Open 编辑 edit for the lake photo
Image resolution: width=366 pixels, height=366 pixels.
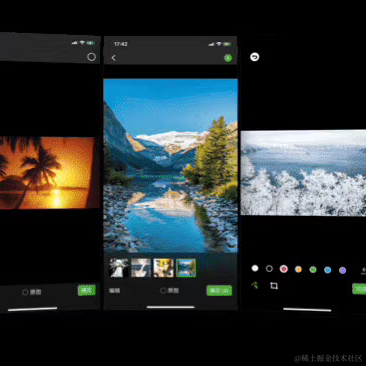coord(115,291)
